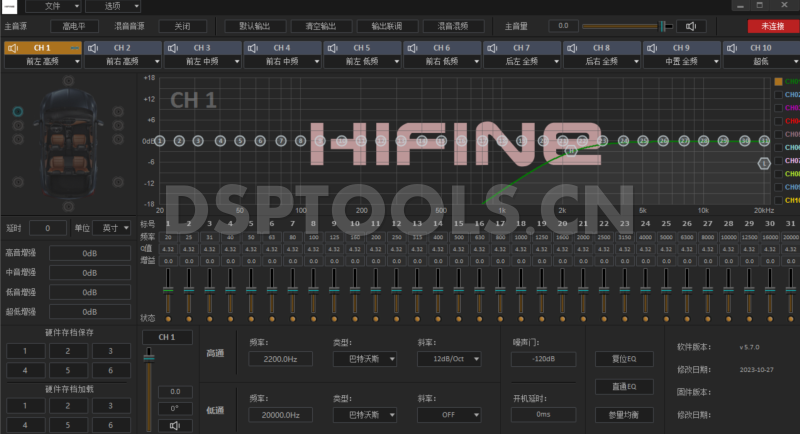
Task: Mute CH 2 using its speaker icon
Action: click(93, 48)
